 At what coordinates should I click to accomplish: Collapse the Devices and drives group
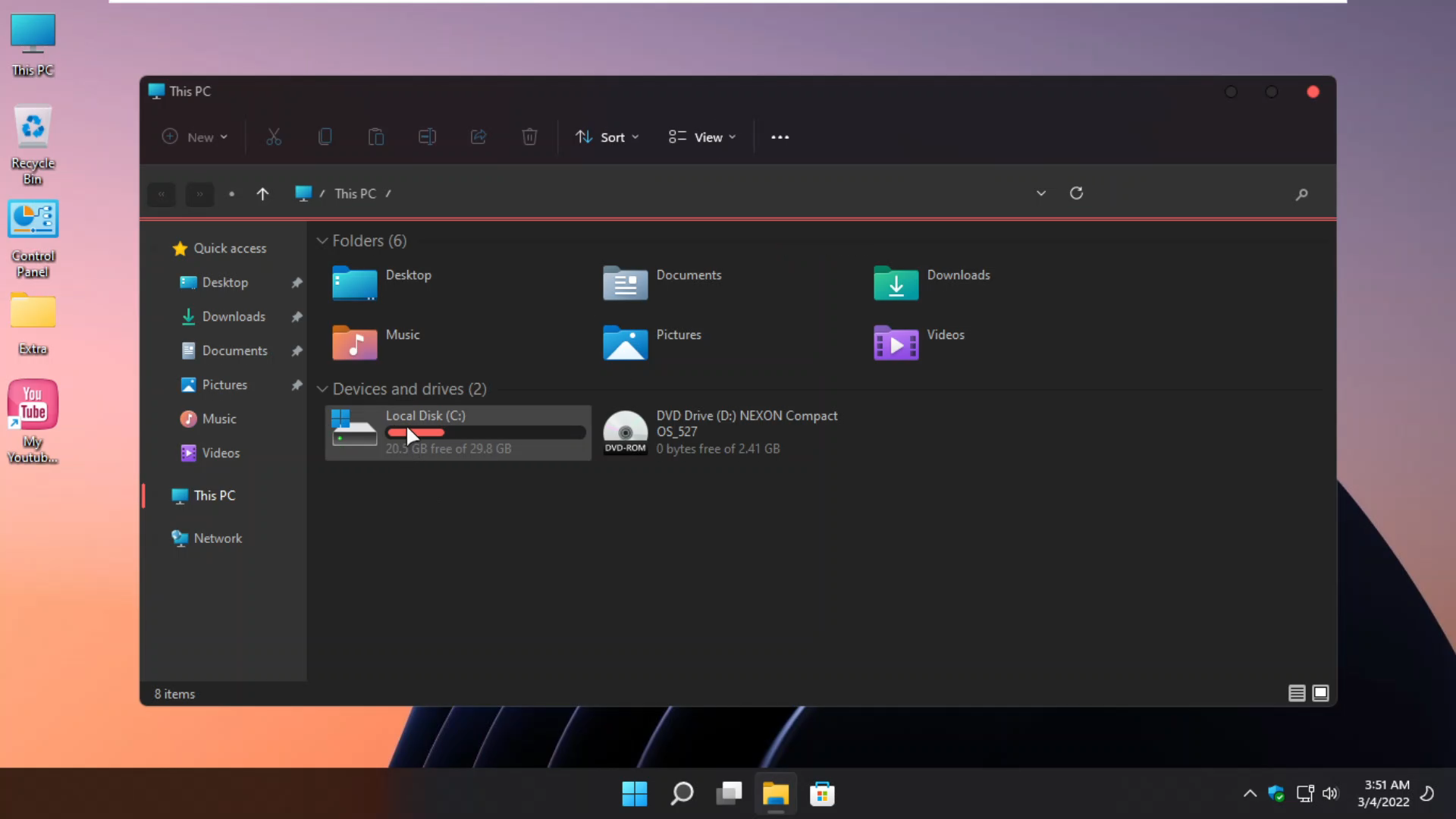(322, 389)
